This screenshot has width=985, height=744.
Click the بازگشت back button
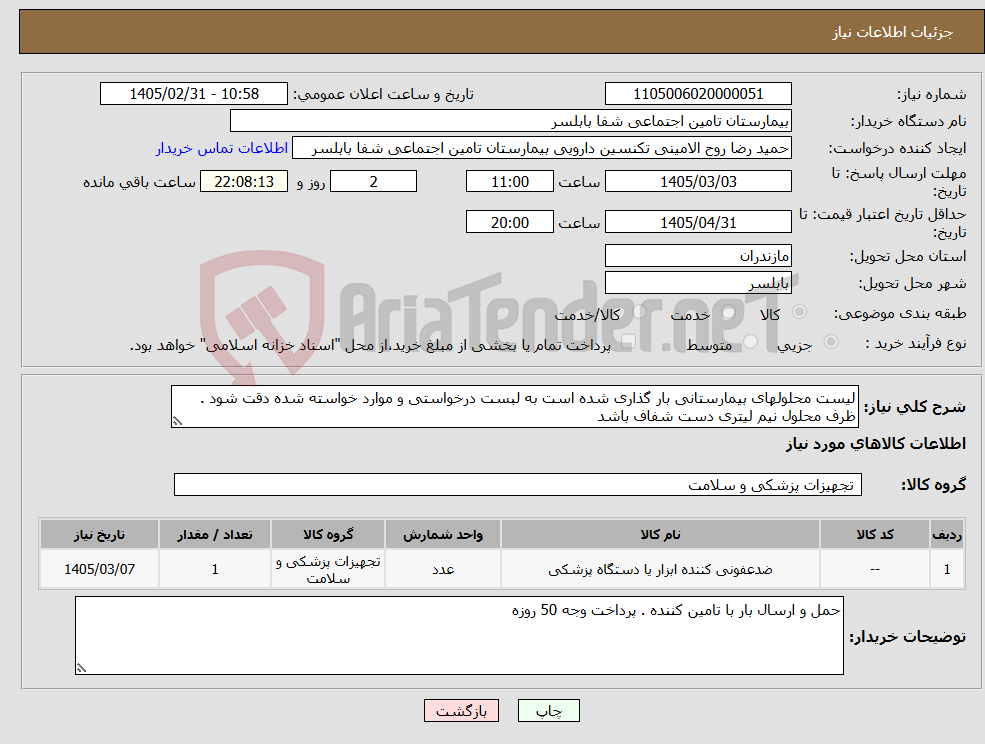click(461, 711)
